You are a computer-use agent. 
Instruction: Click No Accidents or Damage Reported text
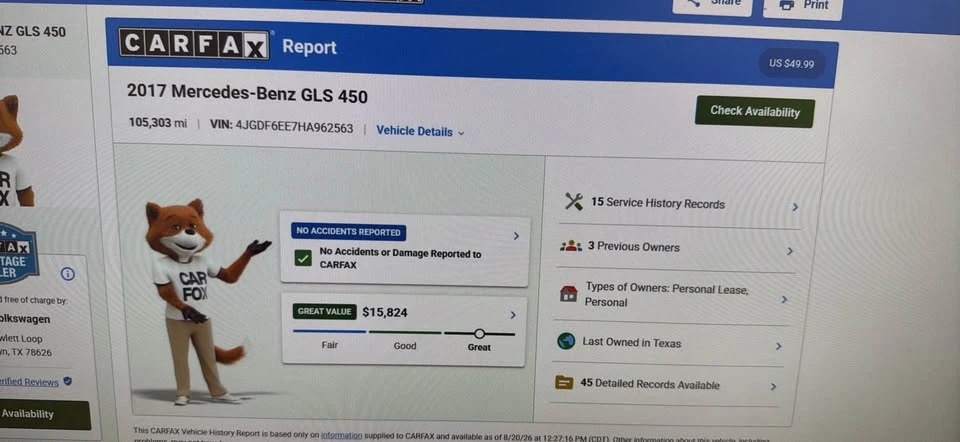point(400,259)
